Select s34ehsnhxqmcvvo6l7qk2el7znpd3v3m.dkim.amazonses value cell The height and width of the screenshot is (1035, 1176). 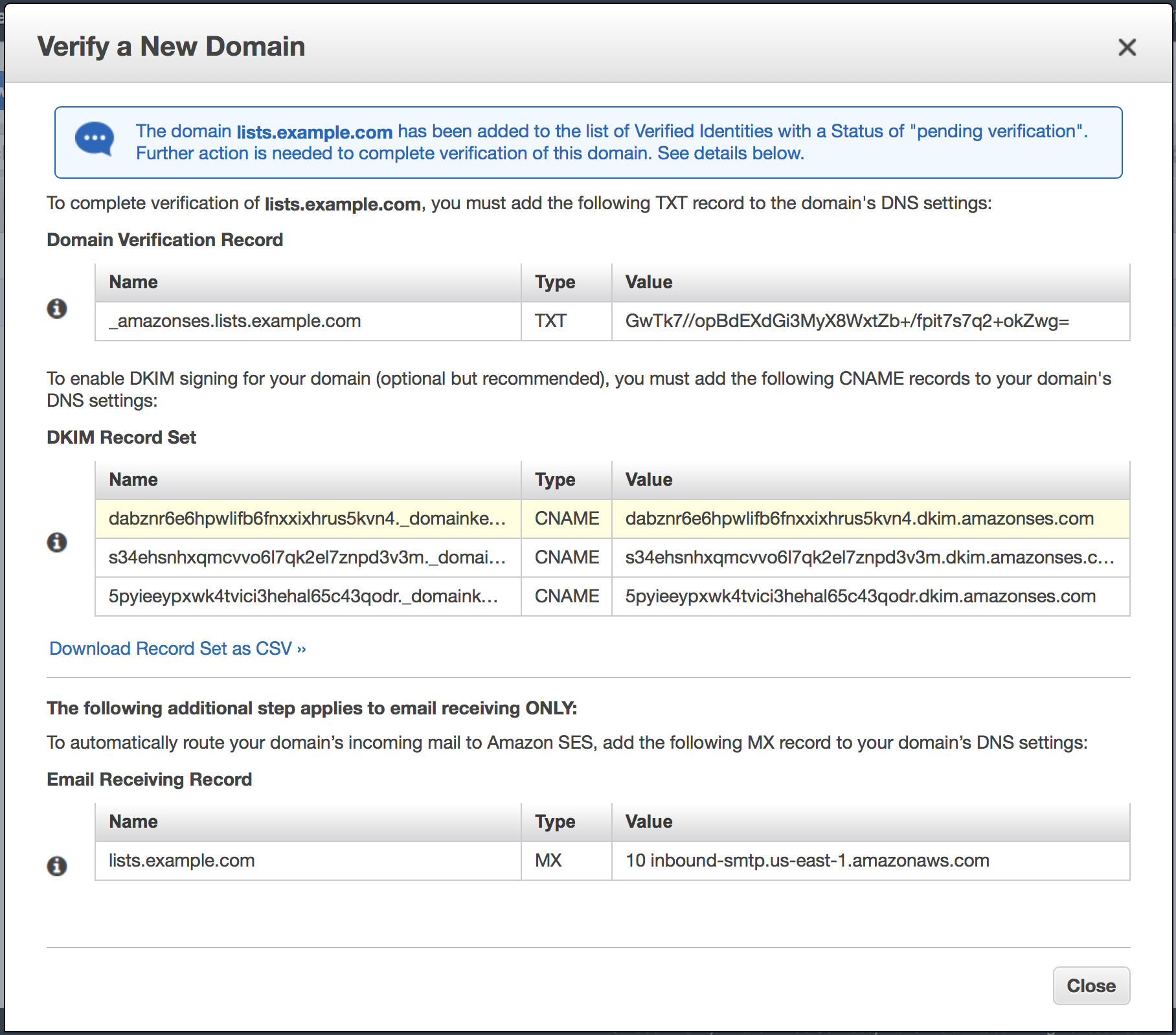pos(871,558)
